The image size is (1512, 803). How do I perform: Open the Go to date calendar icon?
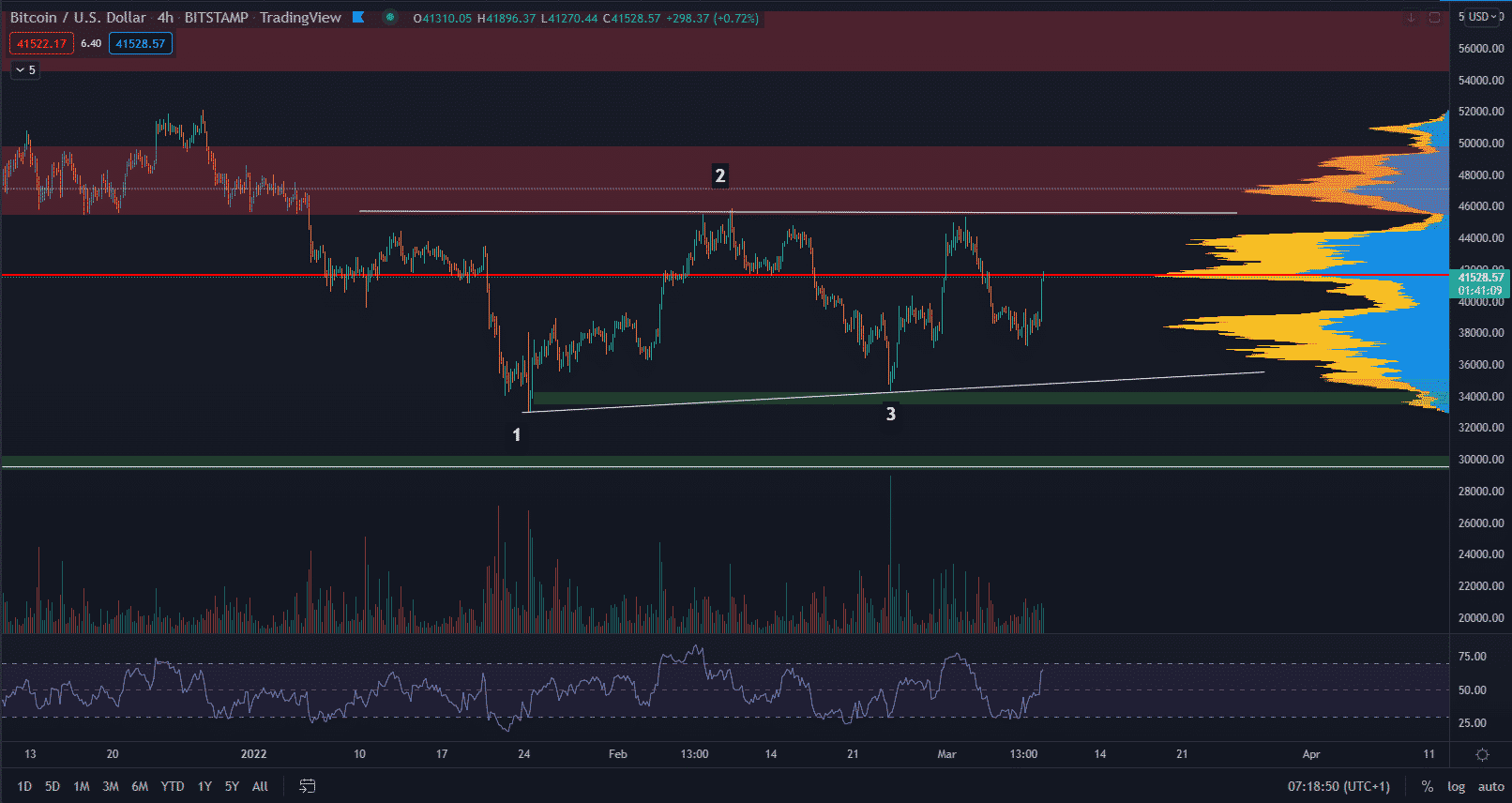(307, 786)
